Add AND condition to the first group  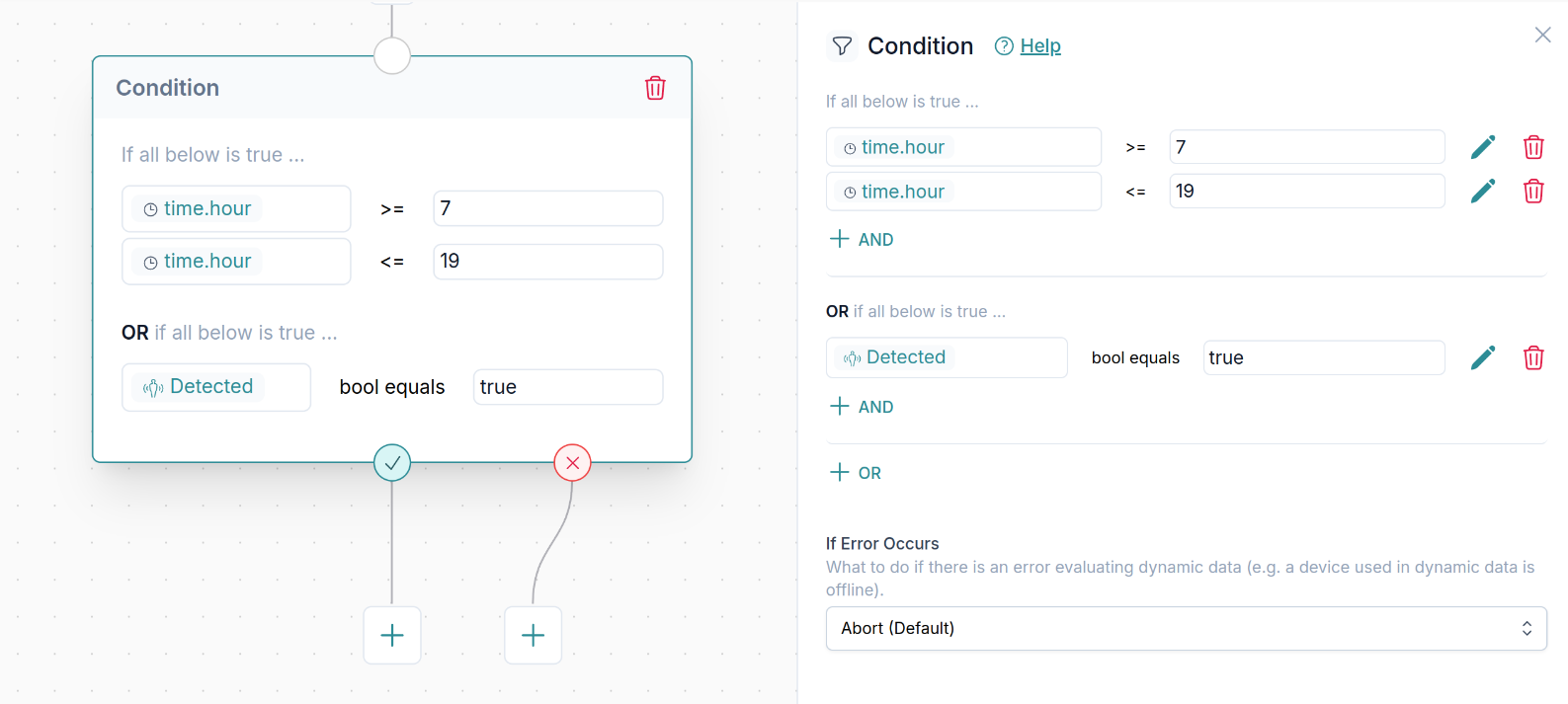point(862,239)
